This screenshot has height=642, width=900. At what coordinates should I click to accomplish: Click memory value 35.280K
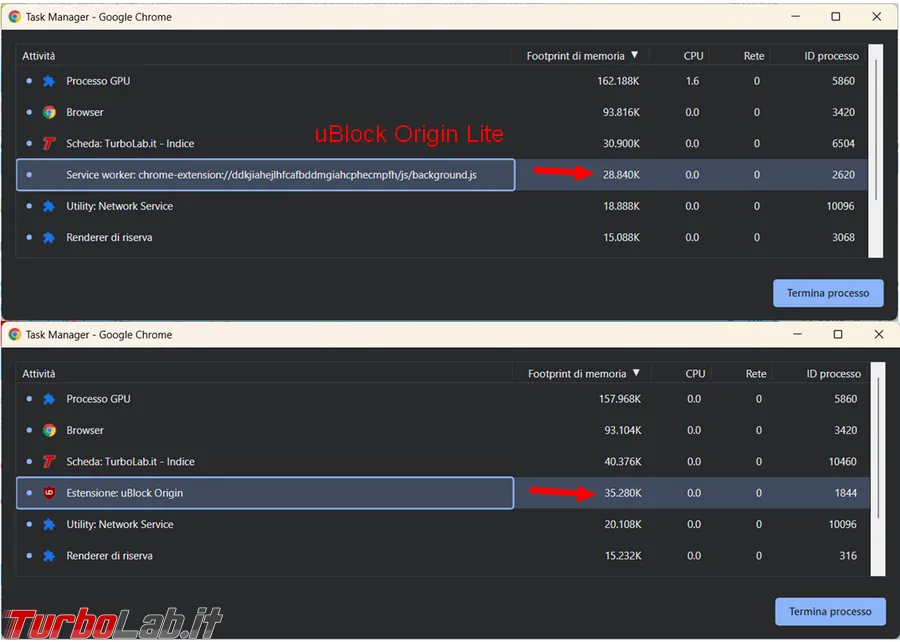[x=623, y=493]
